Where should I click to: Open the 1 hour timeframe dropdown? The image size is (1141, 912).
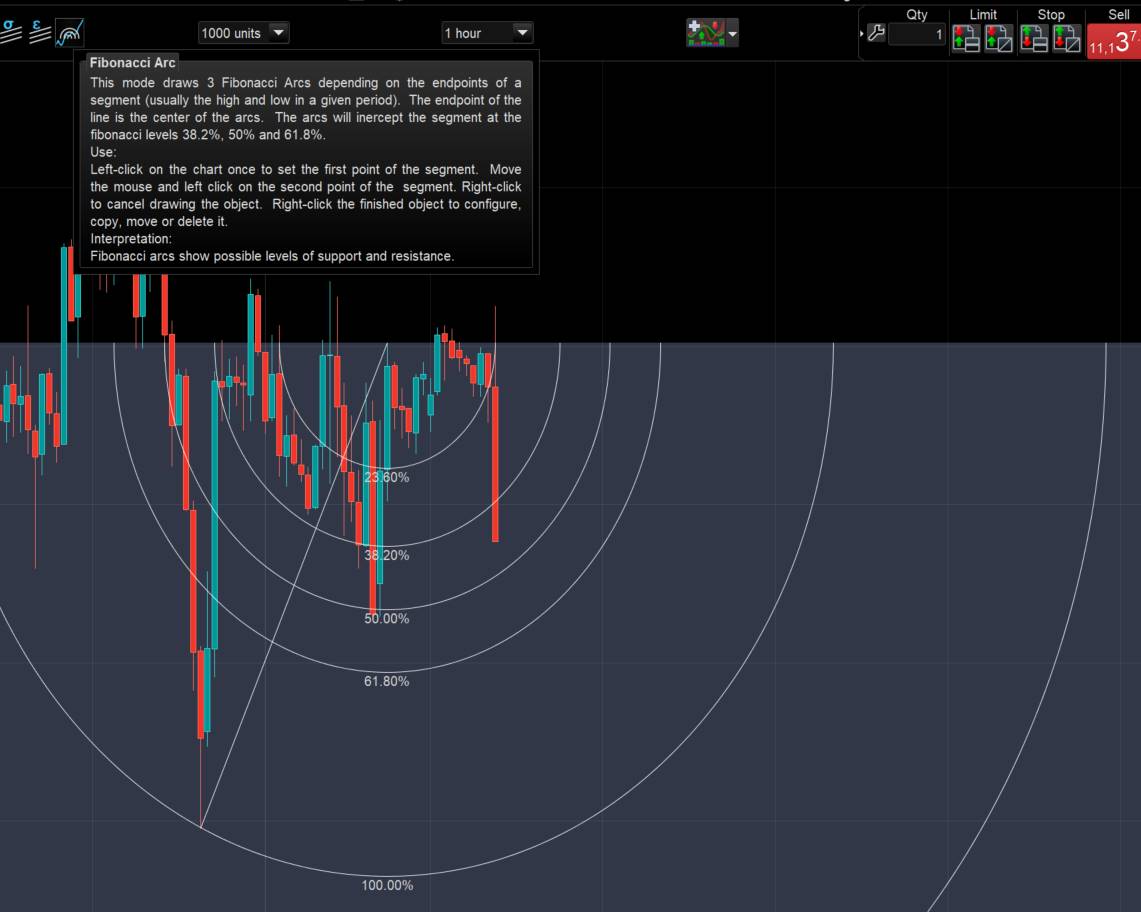tap(488, 33)
